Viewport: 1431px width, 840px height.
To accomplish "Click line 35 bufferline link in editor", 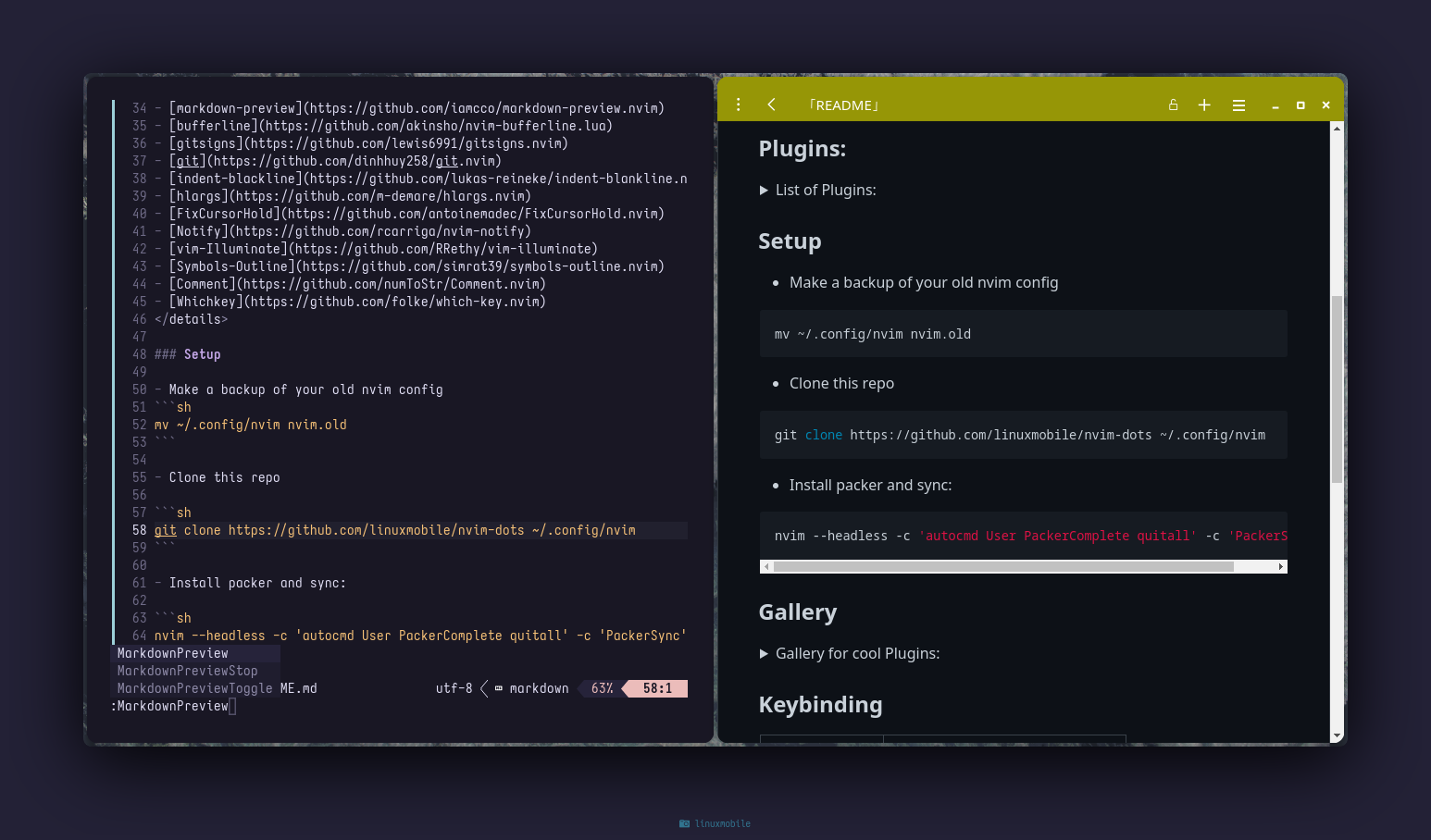I will point(391,126).
